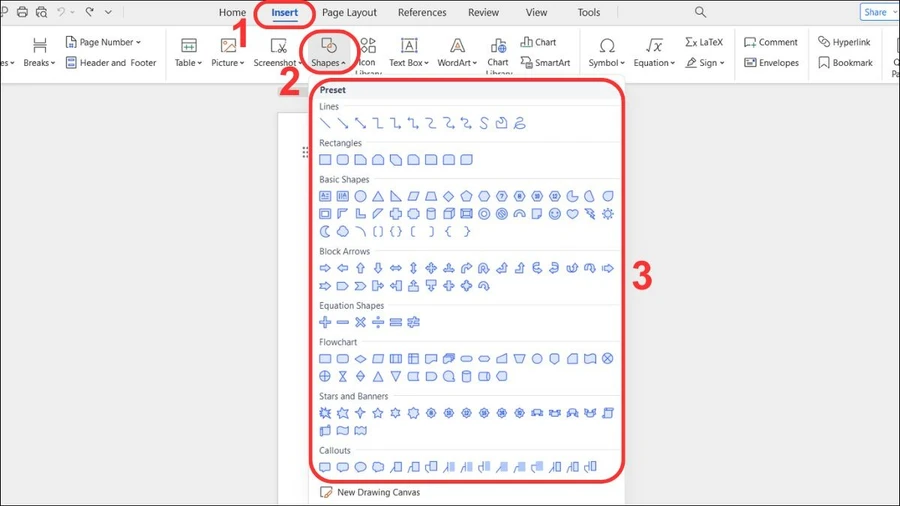Open the Chart Library

(x=498, y=55)
